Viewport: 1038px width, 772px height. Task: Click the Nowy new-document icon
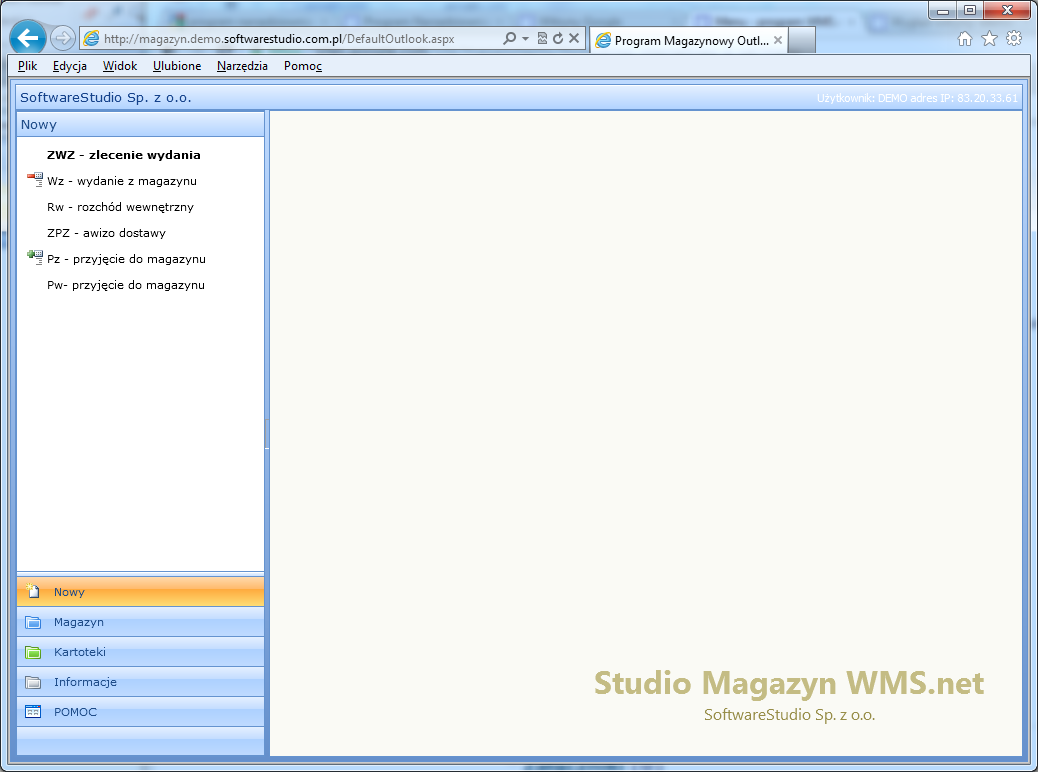[32, 591]
